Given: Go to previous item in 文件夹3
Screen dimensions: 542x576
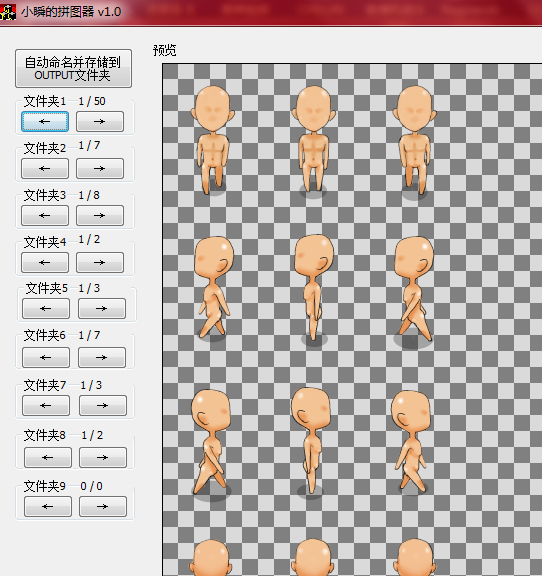Looking at the screenshot, I should click(x=45, y=216).
